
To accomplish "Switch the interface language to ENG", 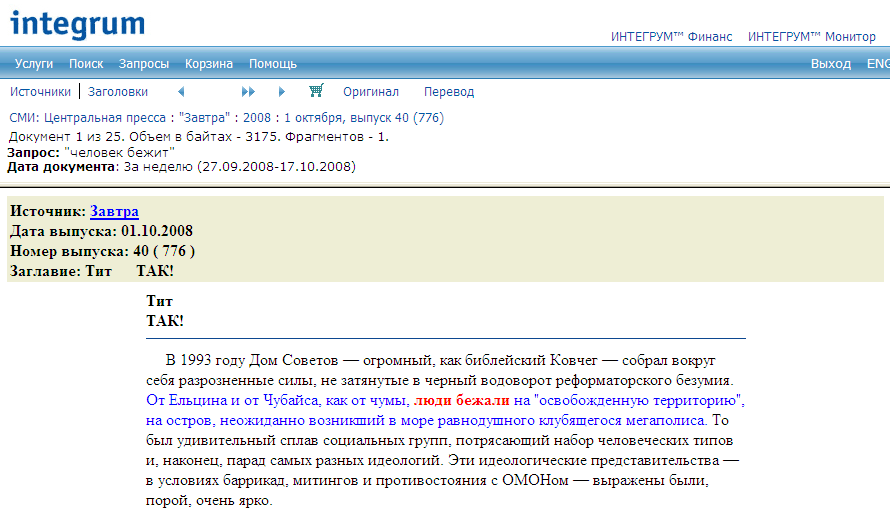I will coord(877,64).
